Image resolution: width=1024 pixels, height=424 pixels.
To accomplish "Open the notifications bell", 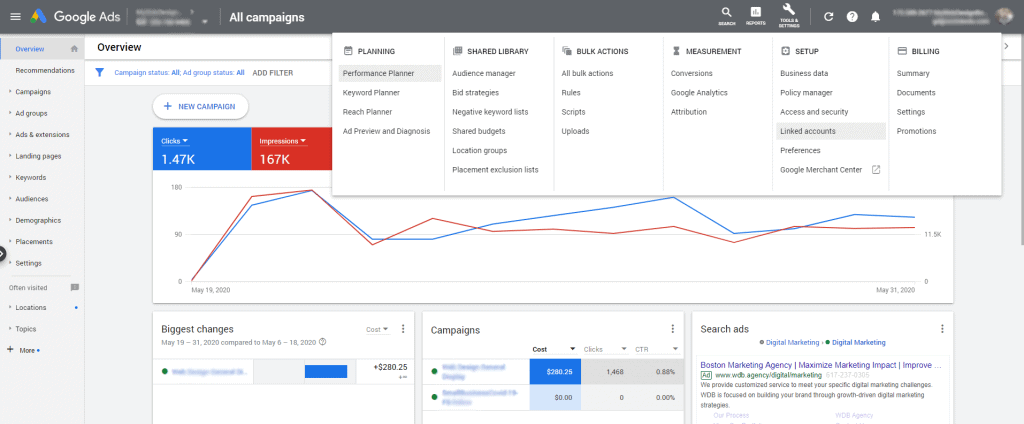I will (876, 17).
